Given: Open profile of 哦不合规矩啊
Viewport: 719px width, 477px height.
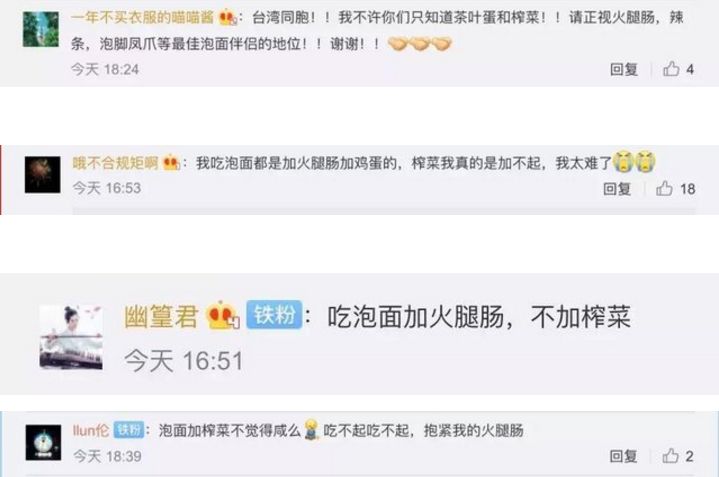Looking at the screenshot, I should [116, 162].
